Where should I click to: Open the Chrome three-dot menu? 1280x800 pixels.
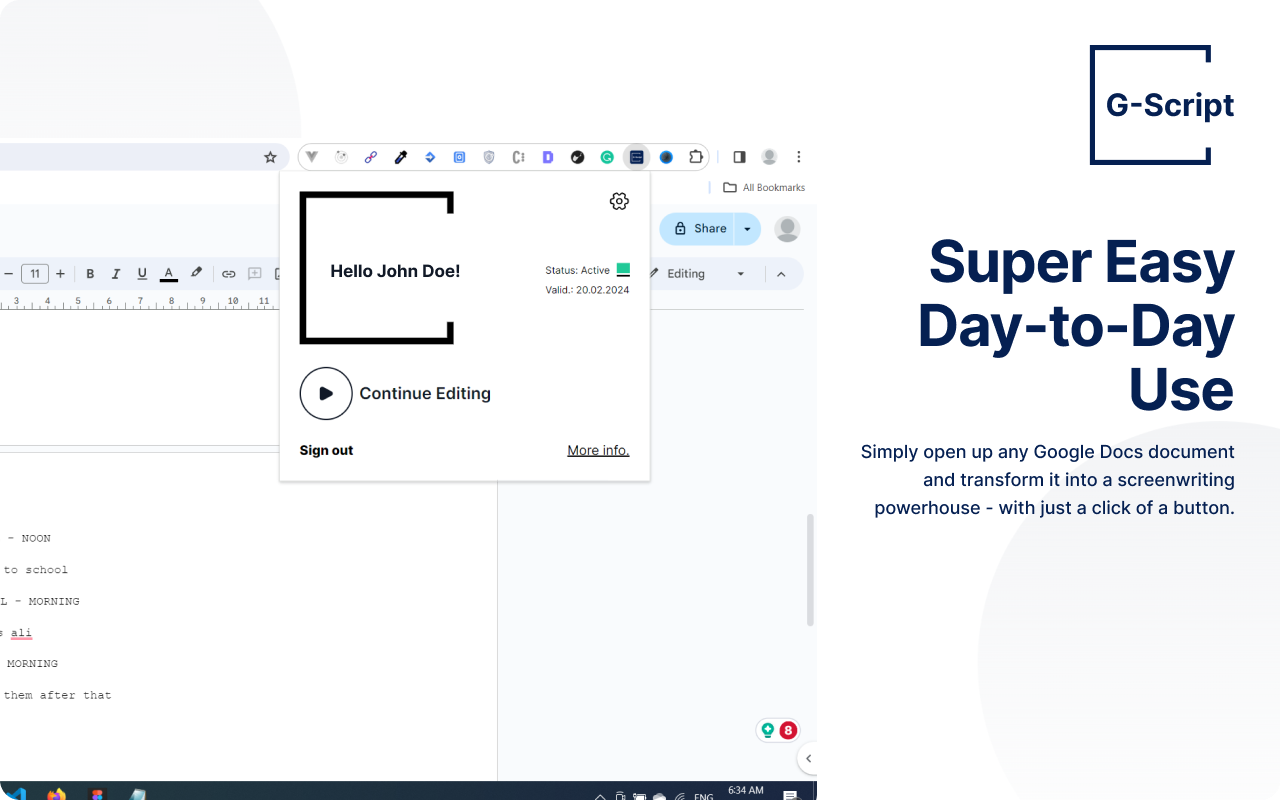point(798,157)
